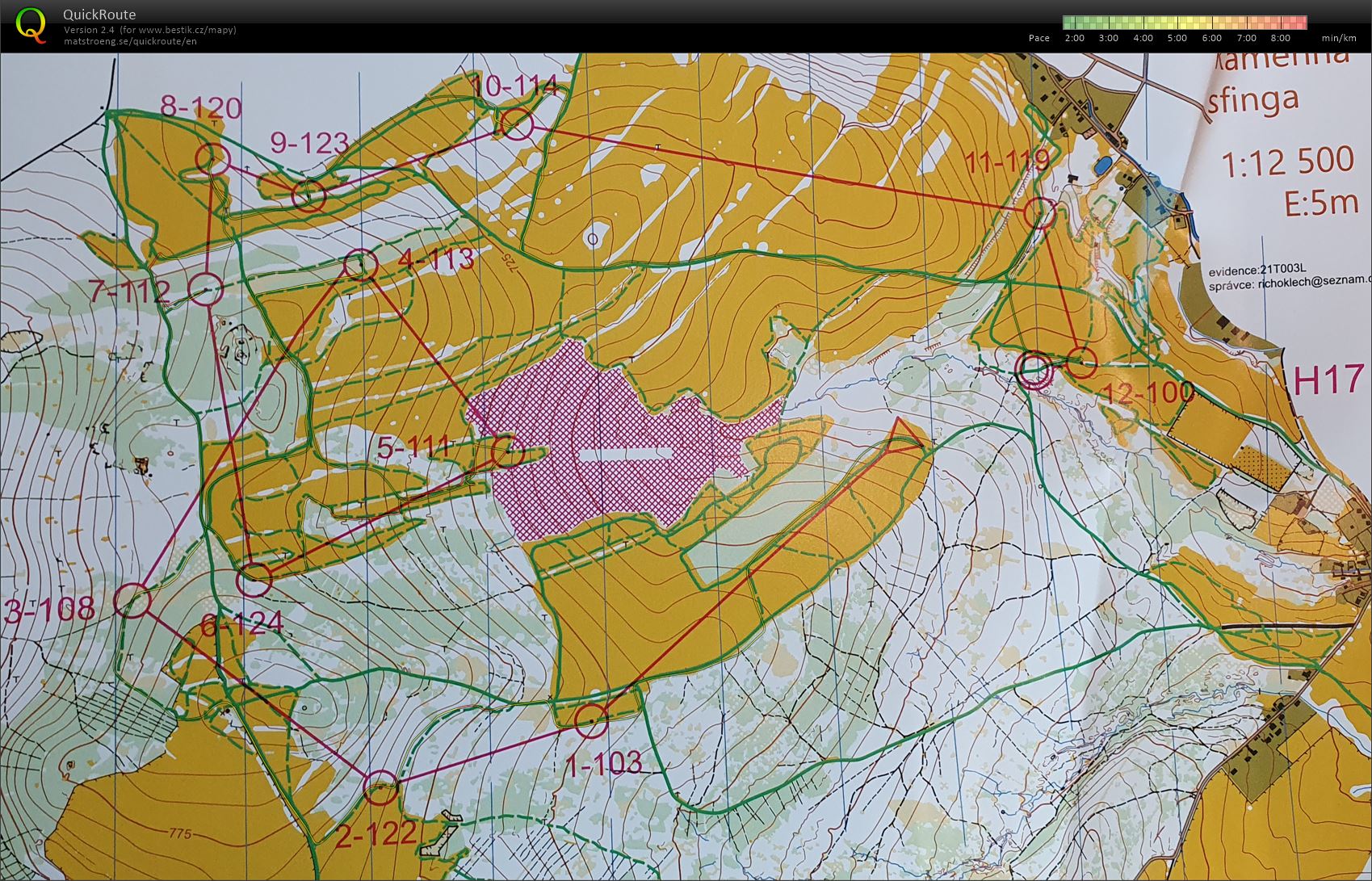Open the matstroeng.se/quickroute/en link
Screen dimensions: 1372x881
click(x=130, y=40)
